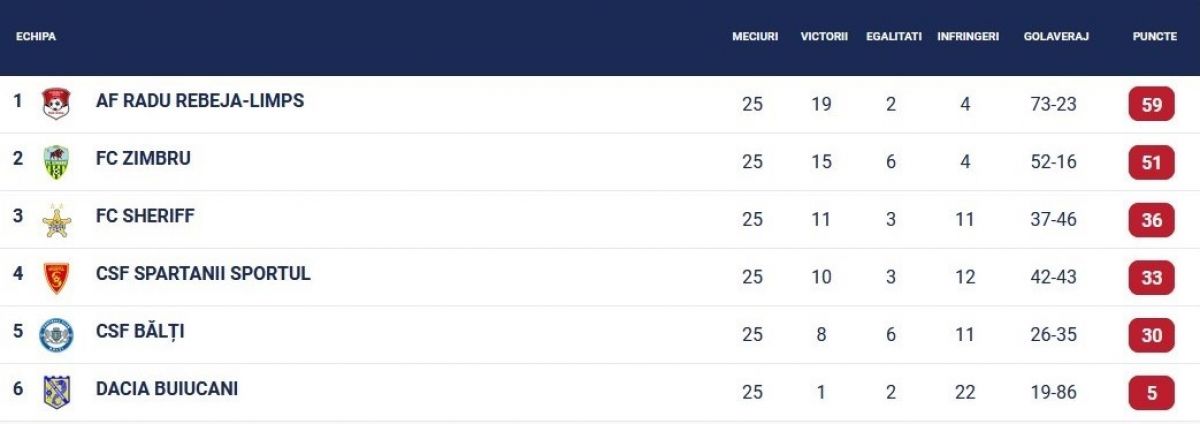The image size is (1200, 424).
Task: Click the red 59 points badge
Action: [1151, 105]
